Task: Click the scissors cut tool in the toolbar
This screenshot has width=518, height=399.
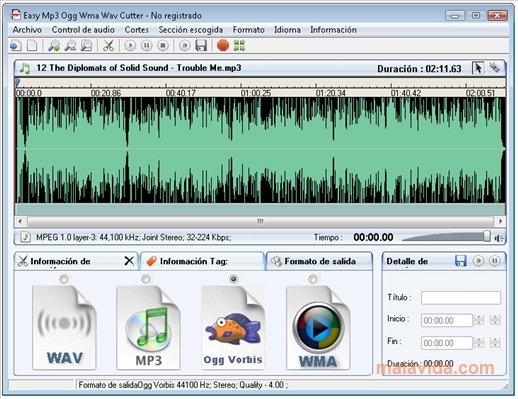Action: coord(108,45)
